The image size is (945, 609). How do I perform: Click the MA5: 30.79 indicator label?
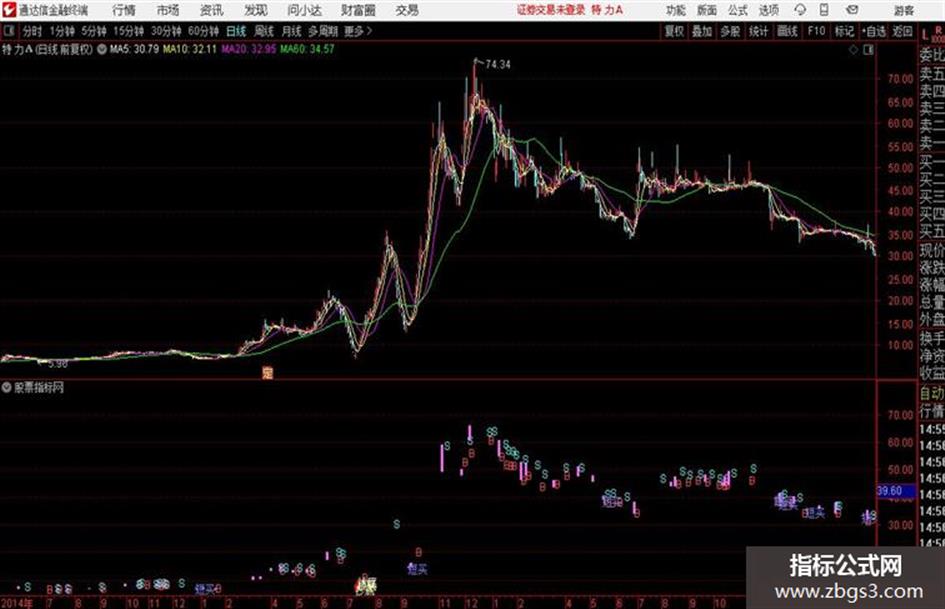[134, 49]
